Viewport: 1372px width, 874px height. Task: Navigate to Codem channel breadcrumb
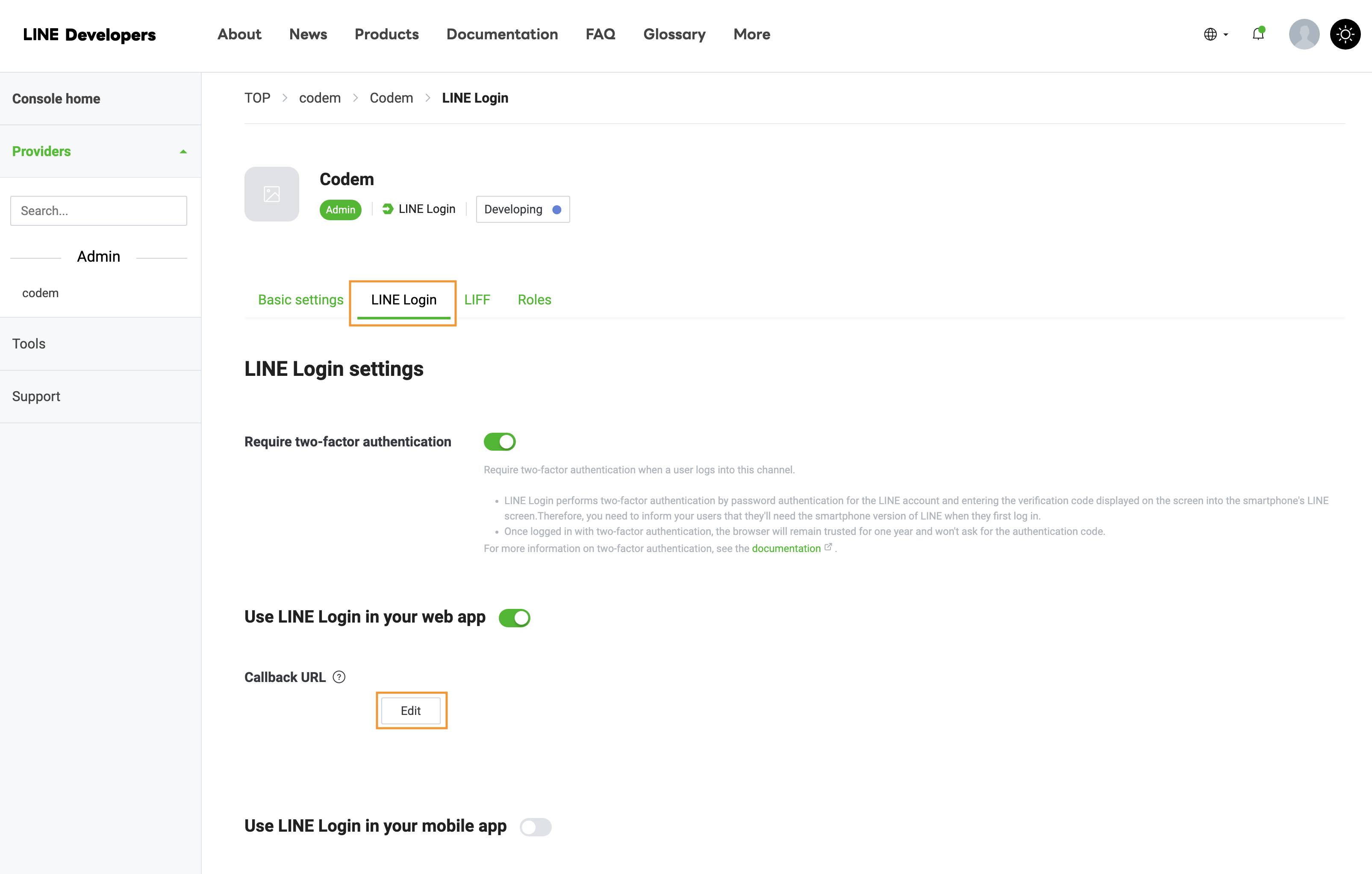point(391,98)
